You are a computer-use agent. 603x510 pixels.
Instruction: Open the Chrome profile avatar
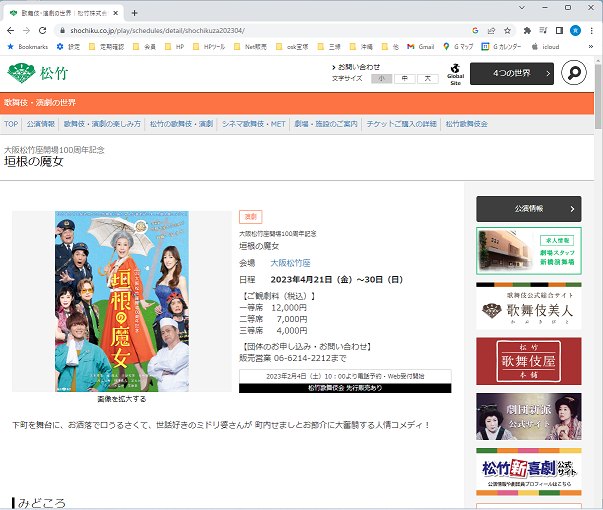pyautogui.click(x=575, y=30)
